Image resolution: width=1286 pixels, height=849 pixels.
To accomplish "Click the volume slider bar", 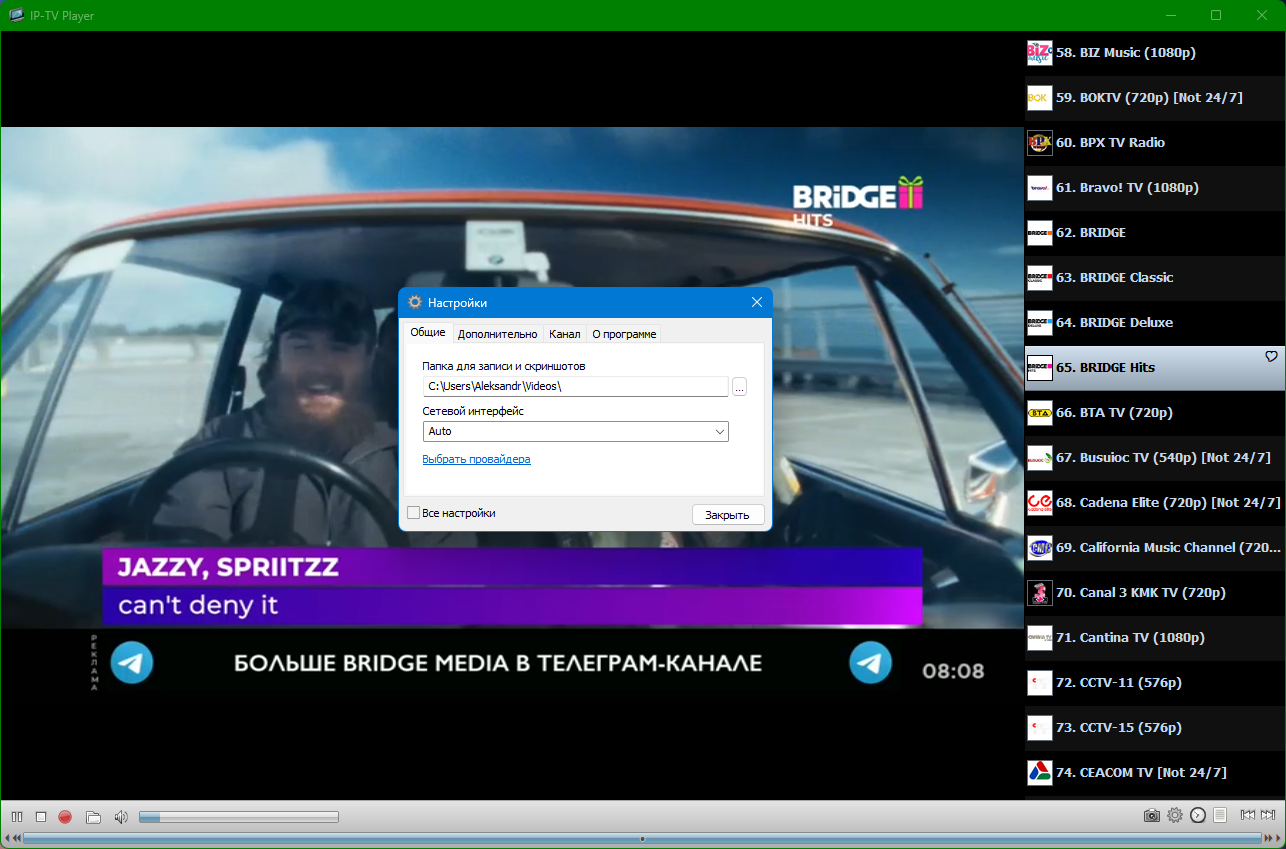I will click(x=238, y=817).
